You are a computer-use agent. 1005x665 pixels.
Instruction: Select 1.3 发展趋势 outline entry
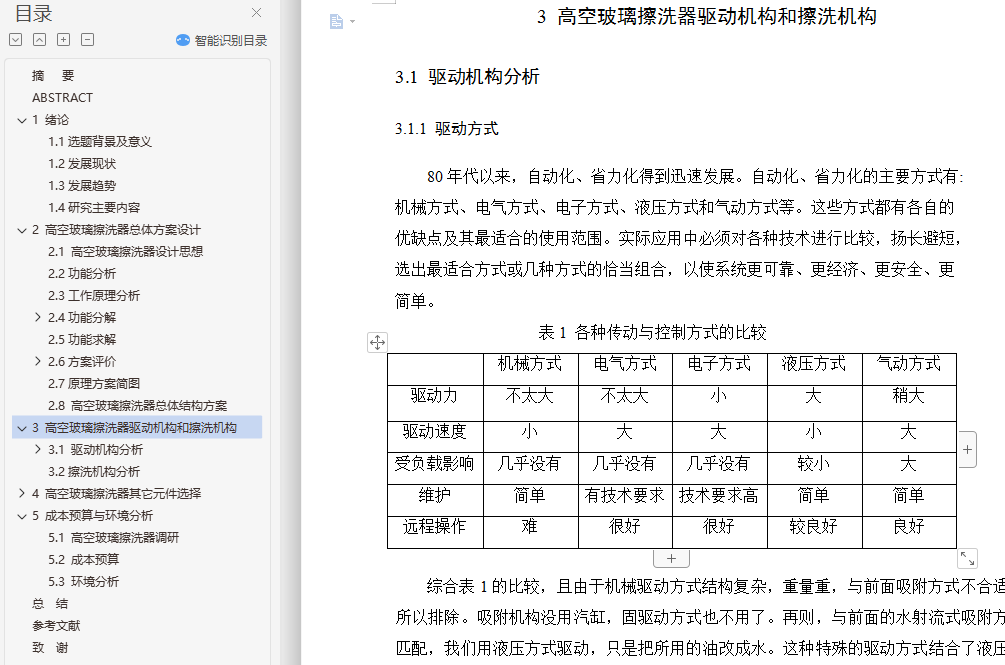[82, 186]
